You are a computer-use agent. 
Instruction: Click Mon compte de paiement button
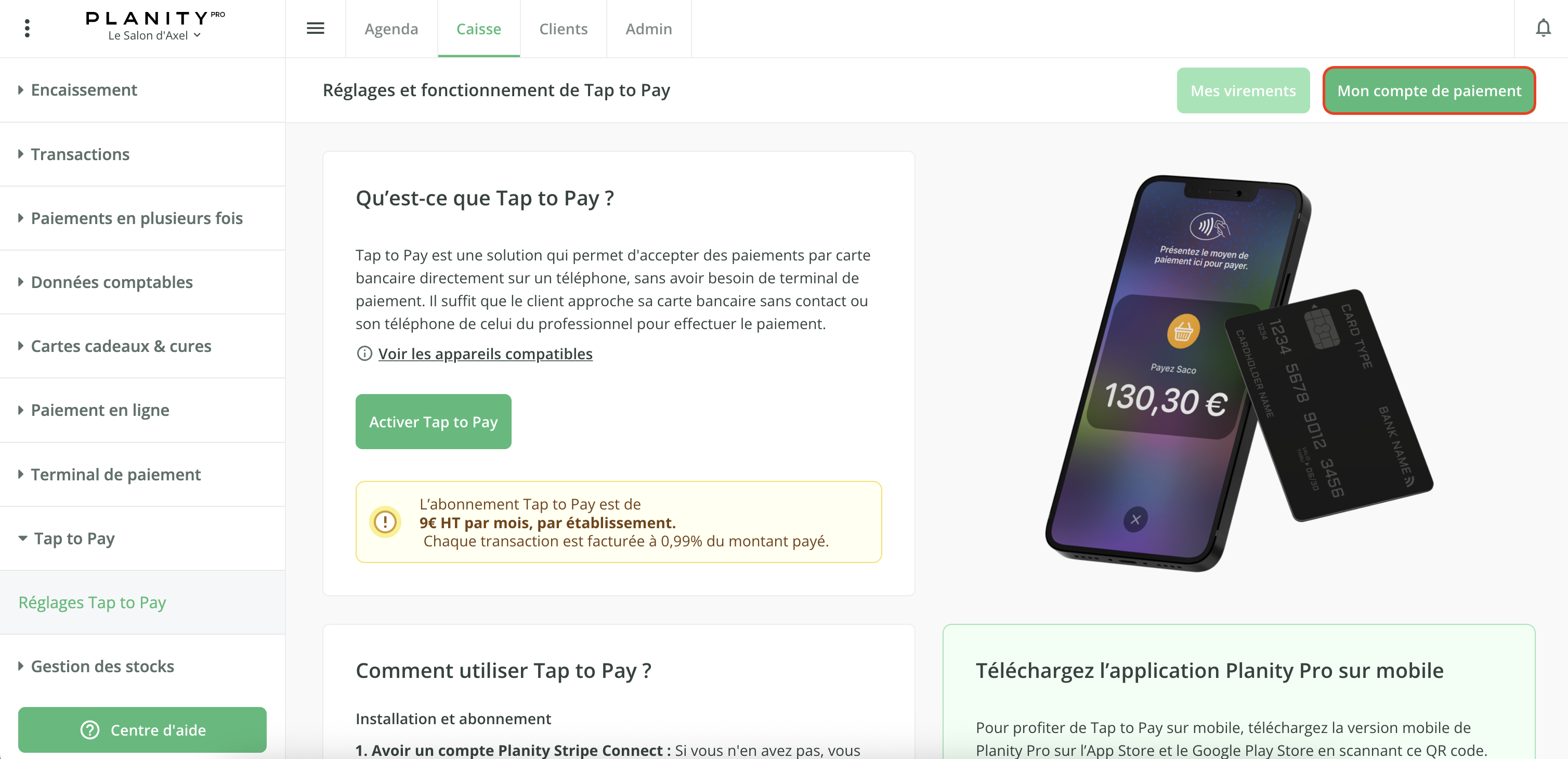(x=1429, y=90)
